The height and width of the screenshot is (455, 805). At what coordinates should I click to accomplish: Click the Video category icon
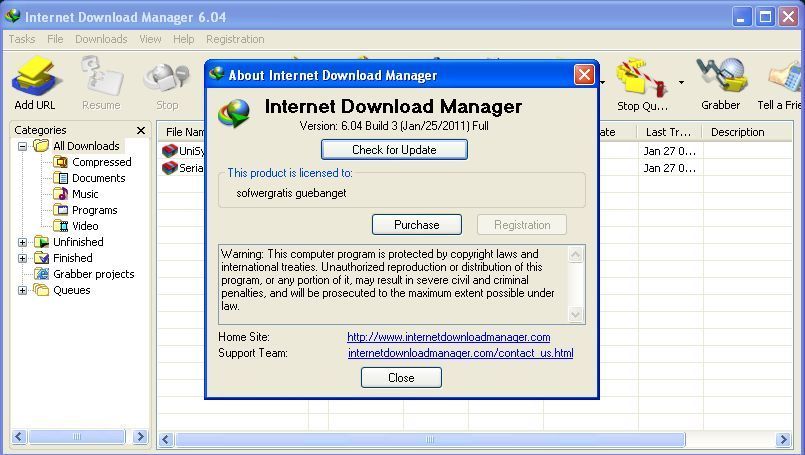tap(61, 226)
